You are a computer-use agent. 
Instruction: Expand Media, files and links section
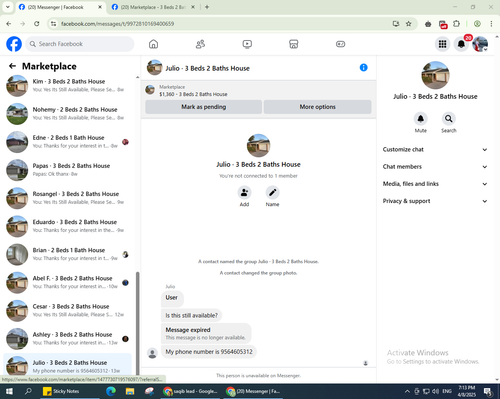click(x=435, y=184)
